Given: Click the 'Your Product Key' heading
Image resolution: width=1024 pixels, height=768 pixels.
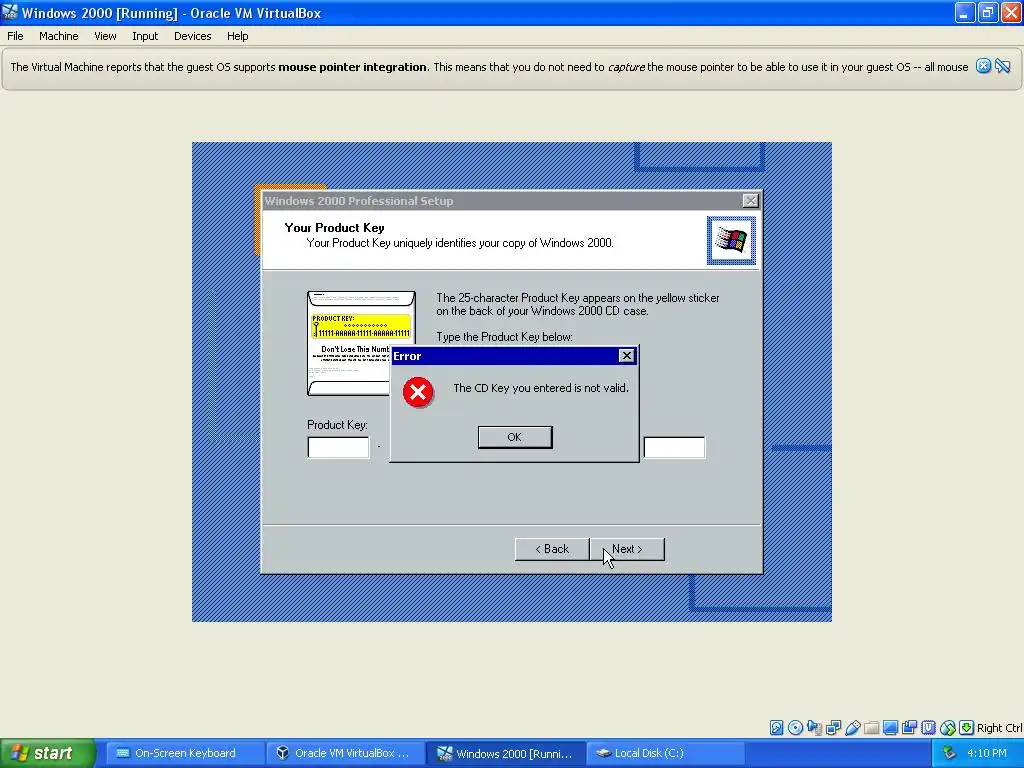Looking at the screenshot, I should tap(334, 227).
